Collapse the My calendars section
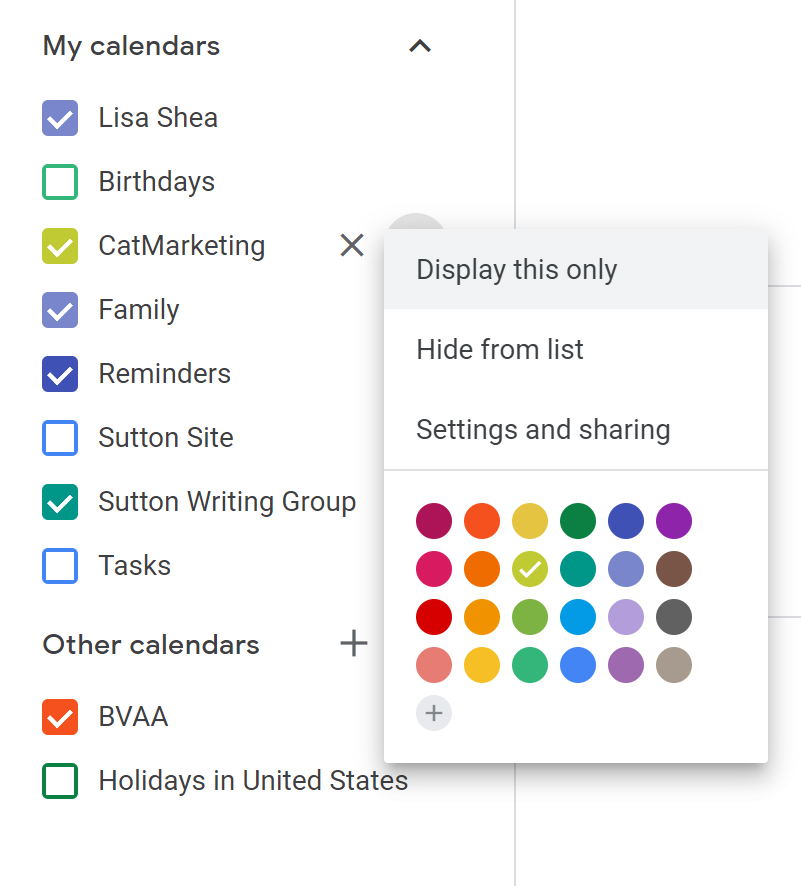This screenshot has height=886, width=801. [420, 46]
